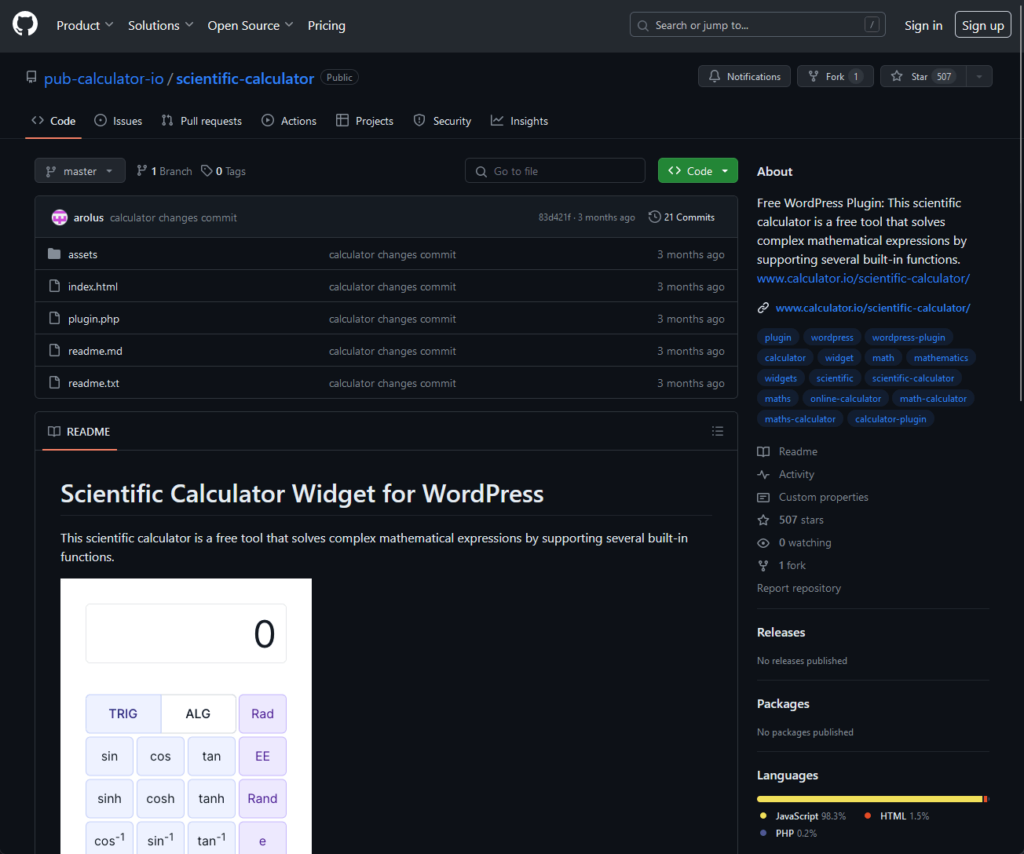Open the scientific-calculator repository link

pos(245,78)
